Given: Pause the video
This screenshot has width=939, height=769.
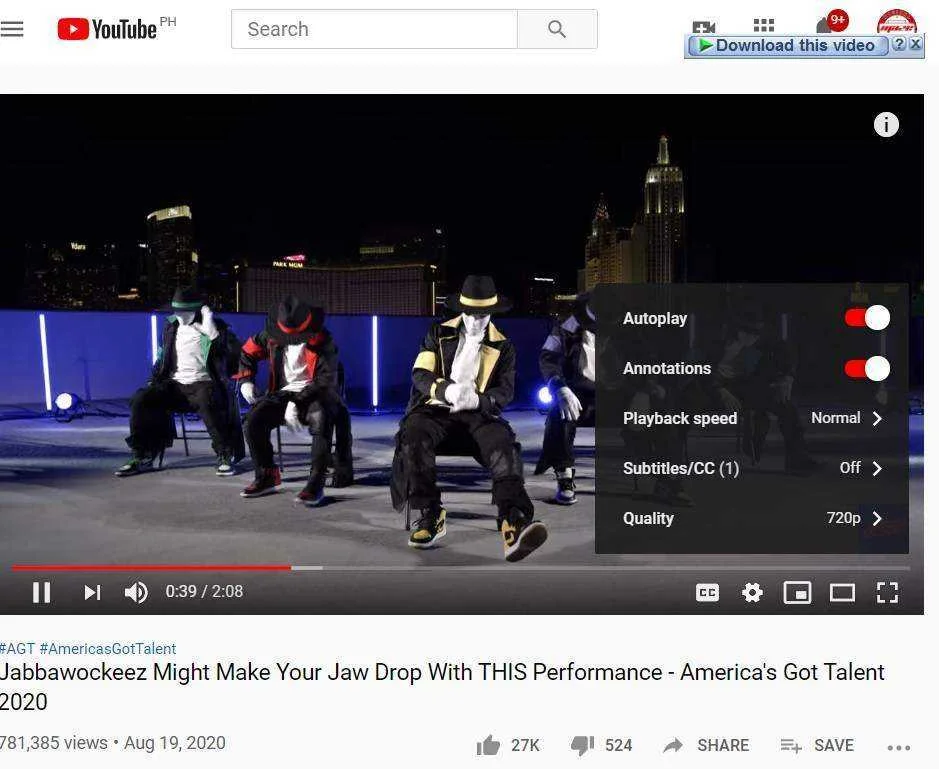Looking at the screenshot, I should click(41, 592).
